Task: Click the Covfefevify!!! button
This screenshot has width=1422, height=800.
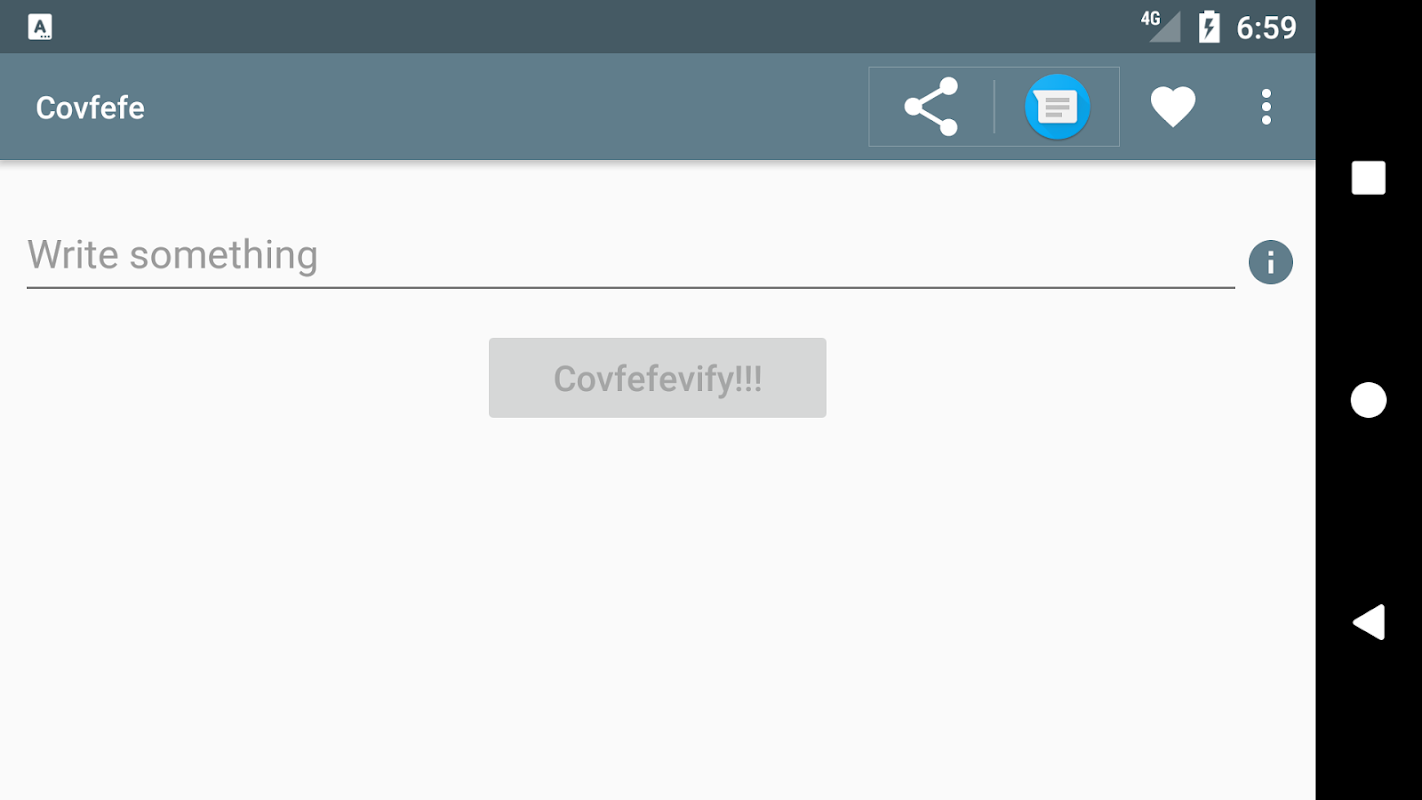Action: click(657, 378)
